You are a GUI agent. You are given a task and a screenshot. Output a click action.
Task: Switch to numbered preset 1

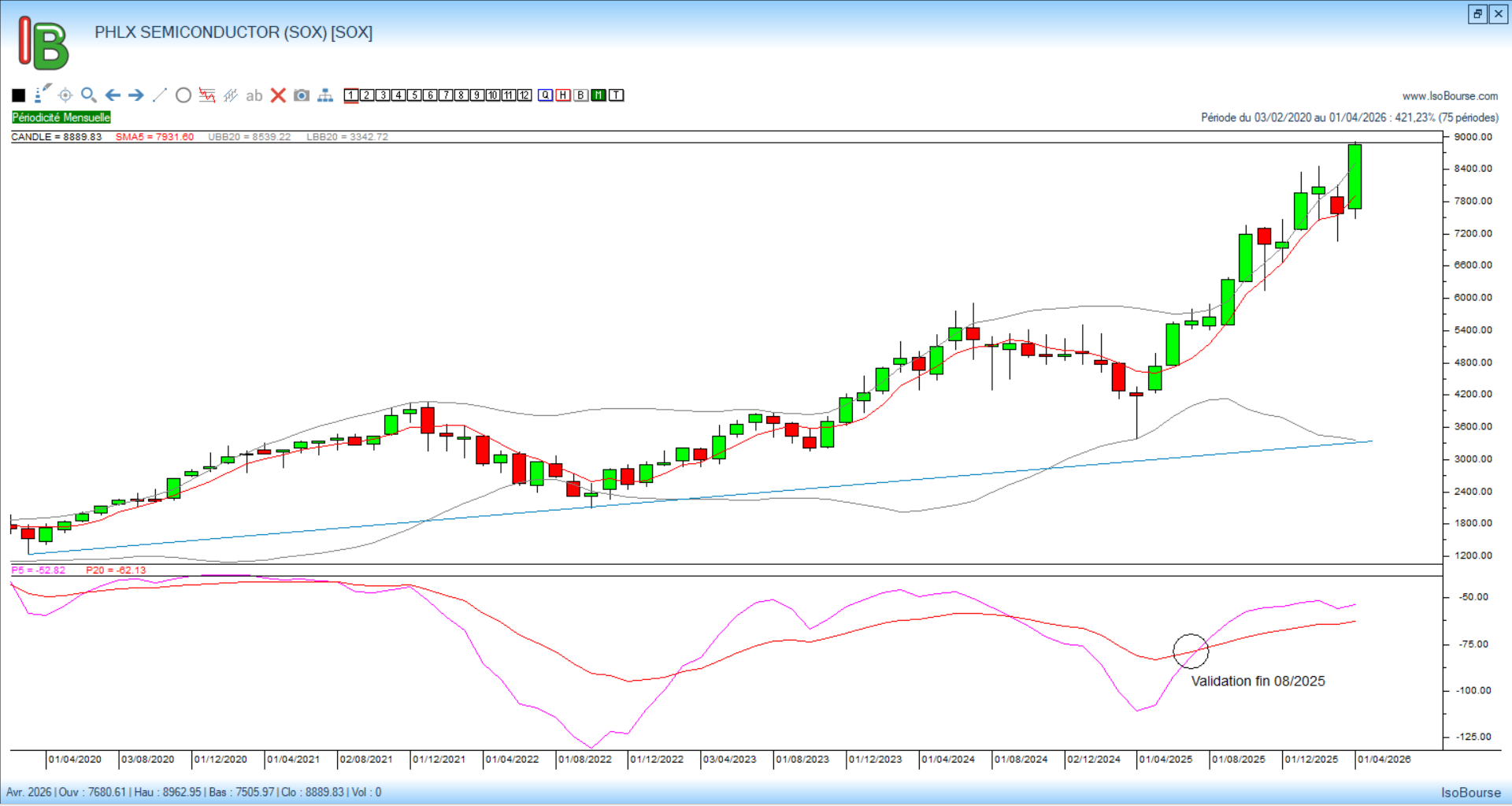[351, 95]
